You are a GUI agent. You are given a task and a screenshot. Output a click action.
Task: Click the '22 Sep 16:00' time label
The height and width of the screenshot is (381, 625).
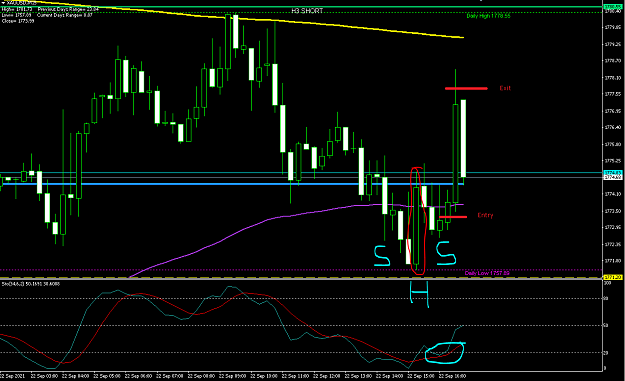[452, 376]
